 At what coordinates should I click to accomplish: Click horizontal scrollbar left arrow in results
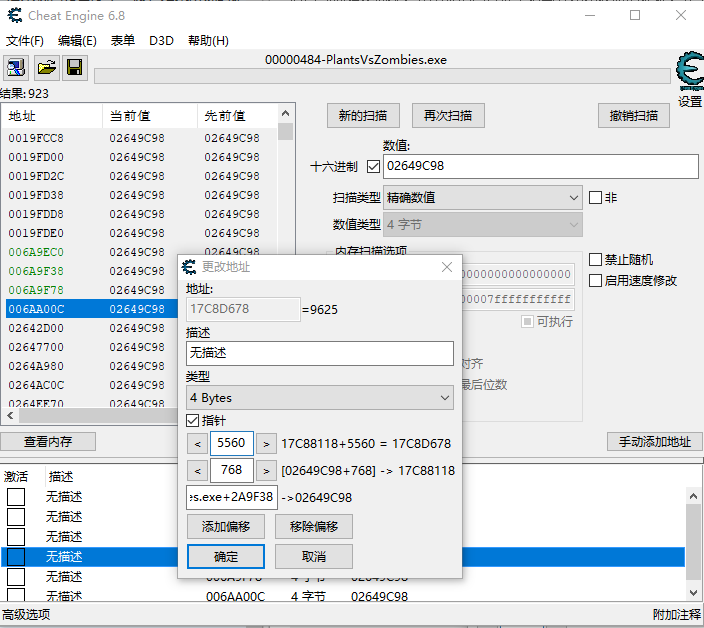coord(10,416)
